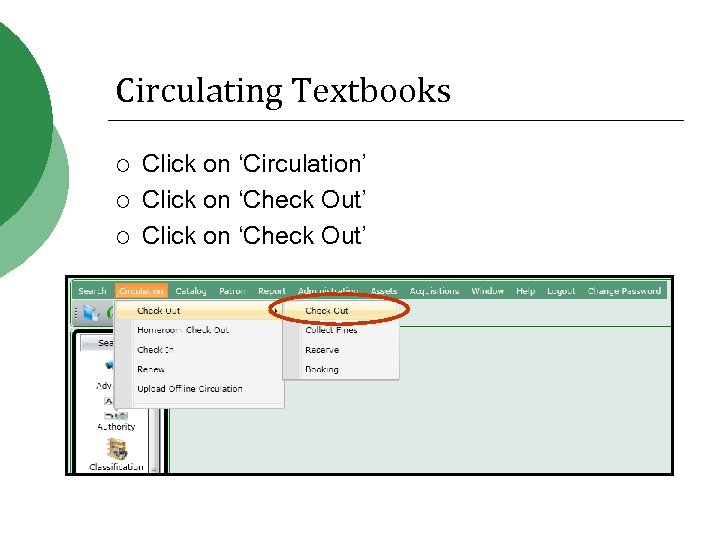Screen dimensions: 720x540
Task: Open the Help menu
Action: tap(525, 291)
